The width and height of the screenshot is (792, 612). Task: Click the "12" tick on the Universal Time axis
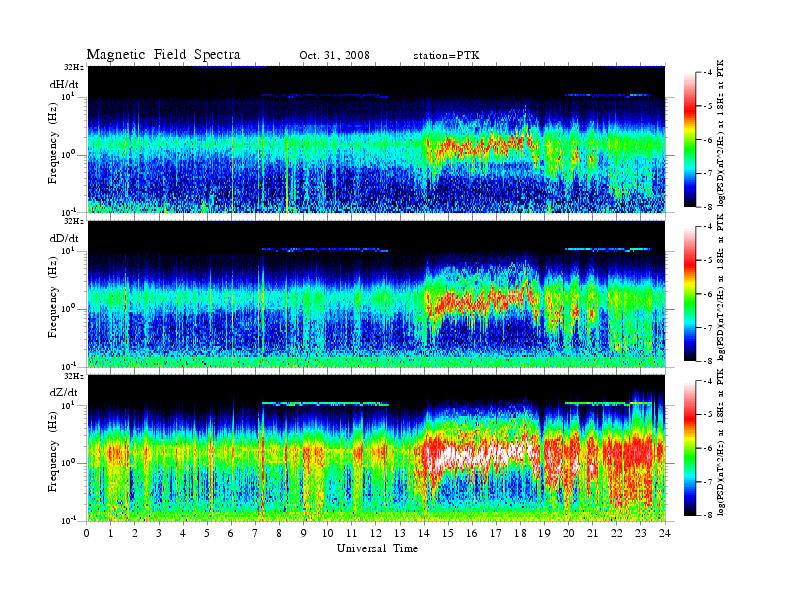point(376,533)
